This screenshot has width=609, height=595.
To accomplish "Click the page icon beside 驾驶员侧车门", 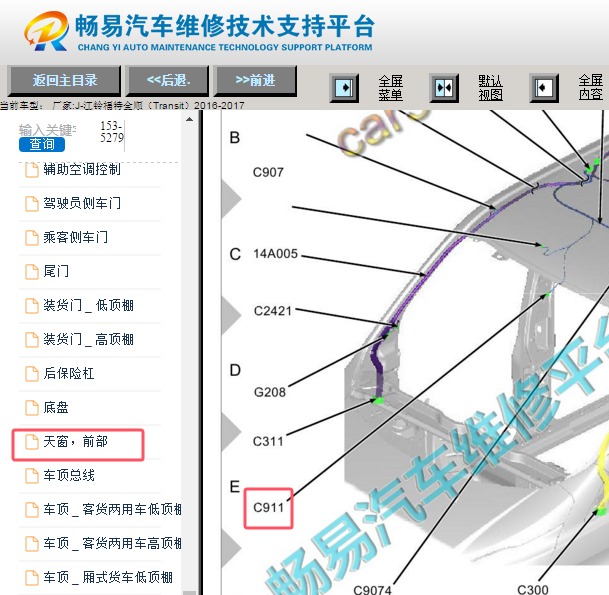I will [32, 204].
